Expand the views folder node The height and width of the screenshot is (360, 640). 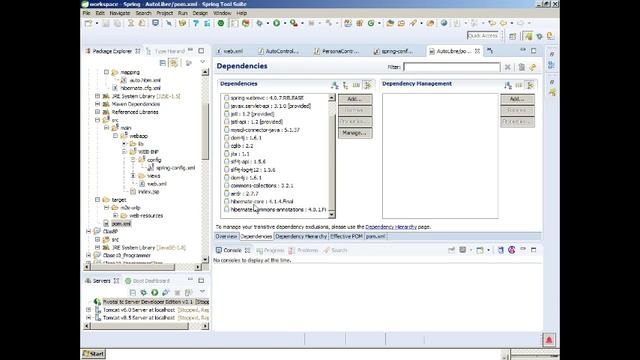133,176
